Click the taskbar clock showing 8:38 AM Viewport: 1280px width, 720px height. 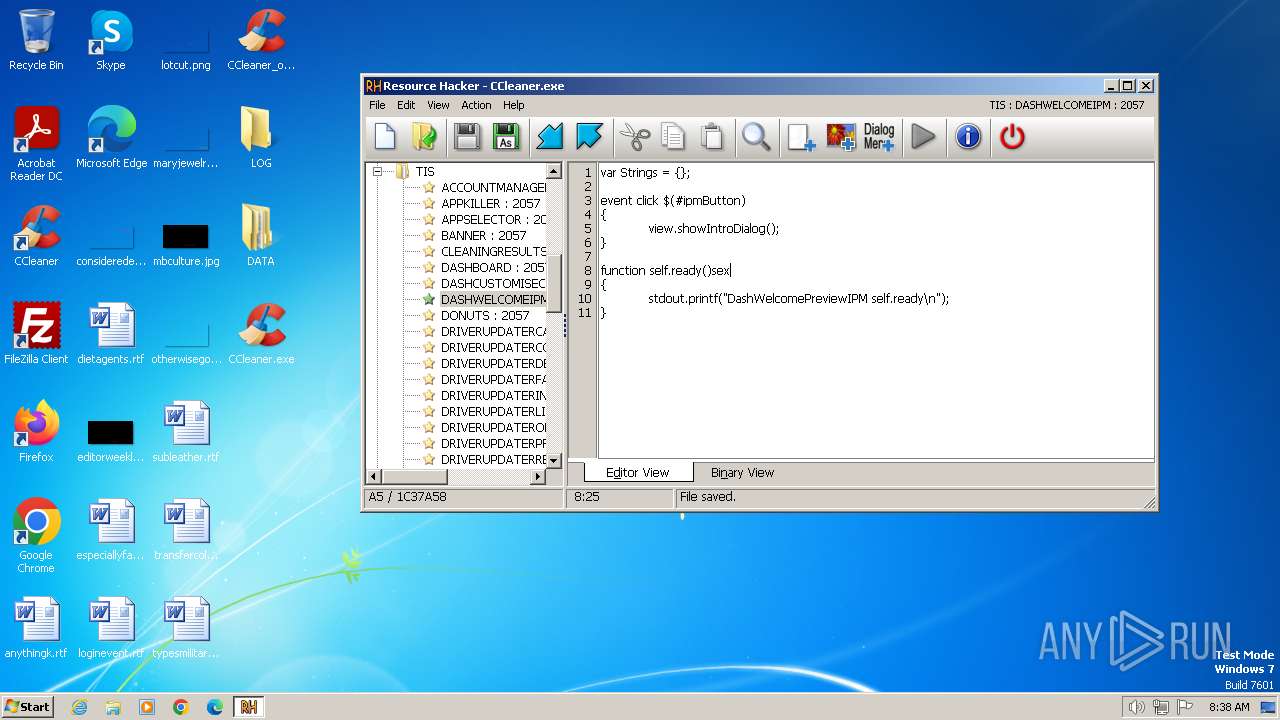(x=1229, y=707)
